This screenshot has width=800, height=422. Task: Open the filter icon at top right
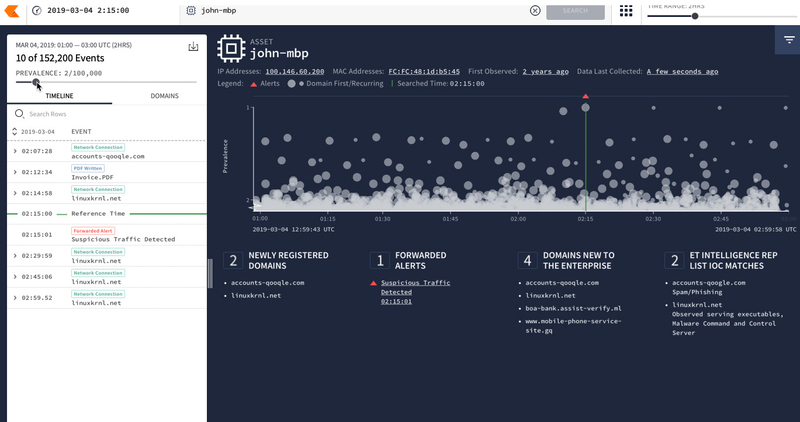(789, 40)
